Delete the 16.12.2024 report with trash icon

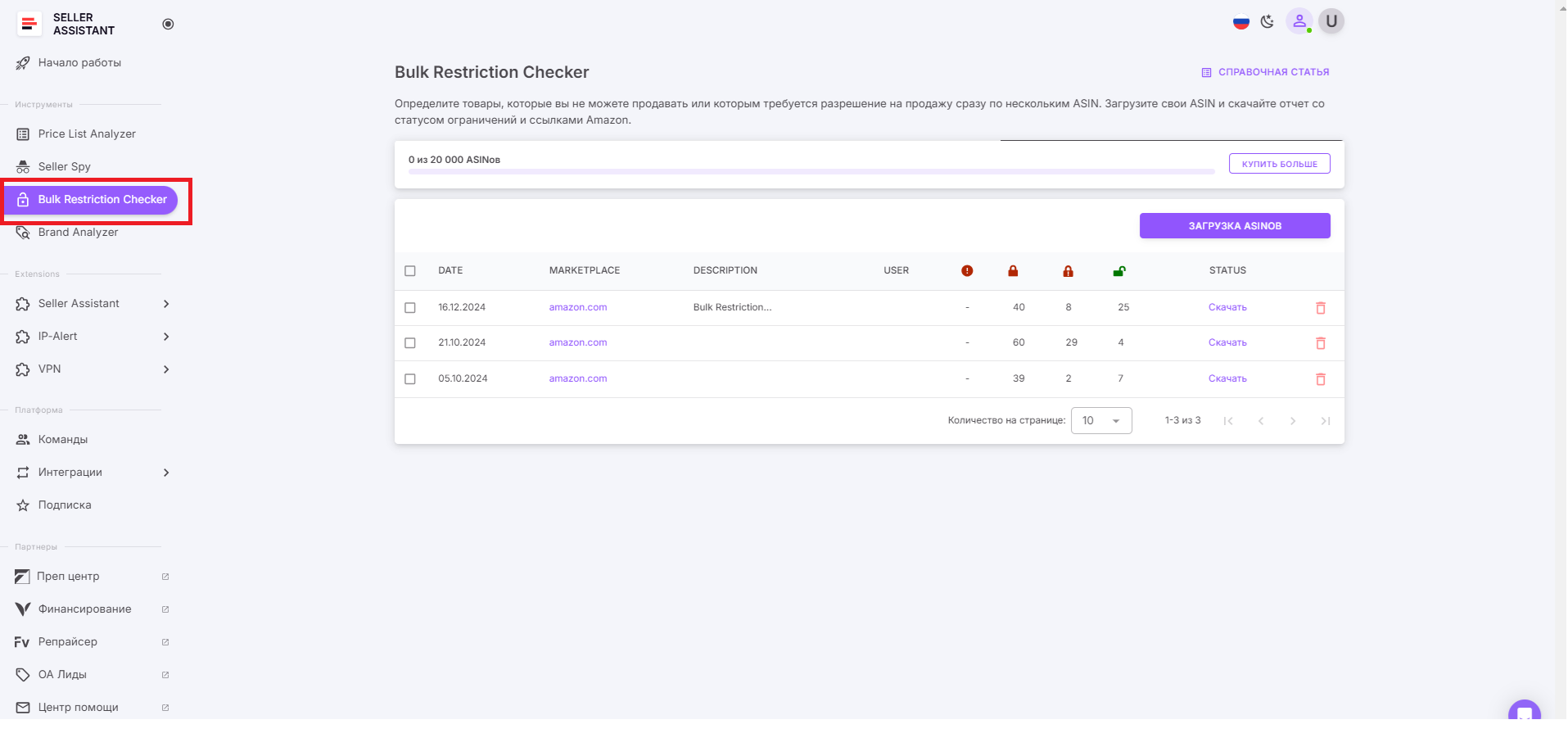(1321, 308)
